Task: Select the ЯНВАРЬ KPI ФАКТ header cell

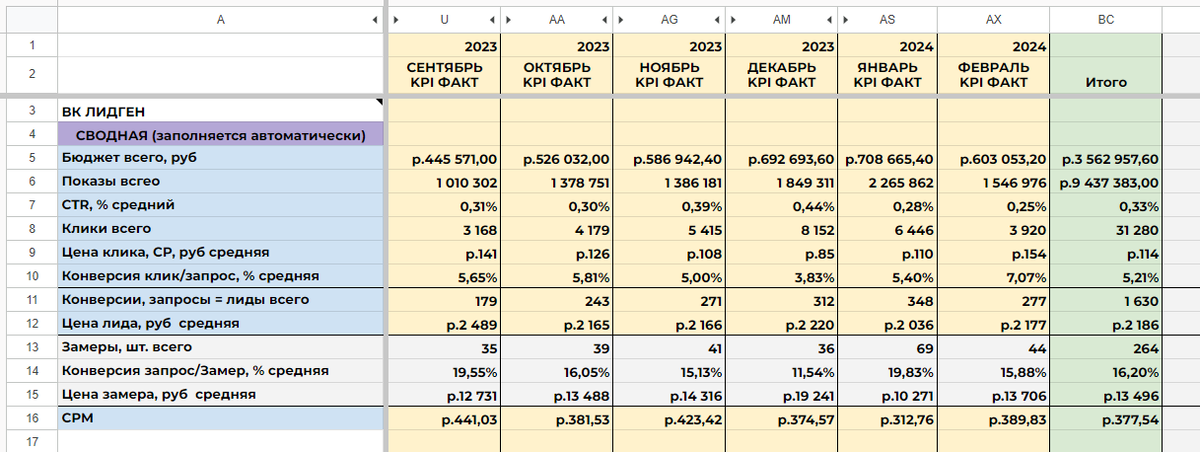Action: click(889, 75)
